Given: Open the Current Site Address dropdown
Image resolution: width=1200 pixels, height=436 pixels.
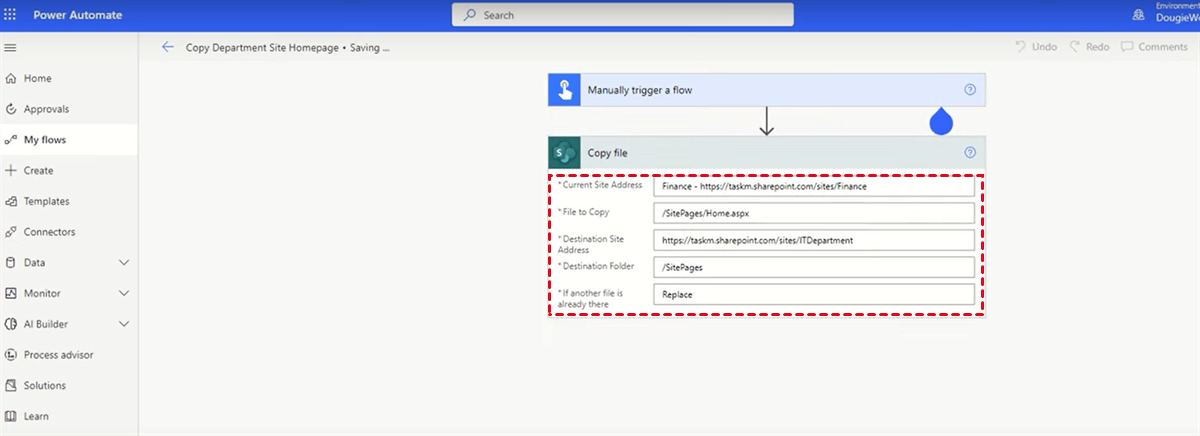Looking at the screenshot, I should tap(813, 186).
